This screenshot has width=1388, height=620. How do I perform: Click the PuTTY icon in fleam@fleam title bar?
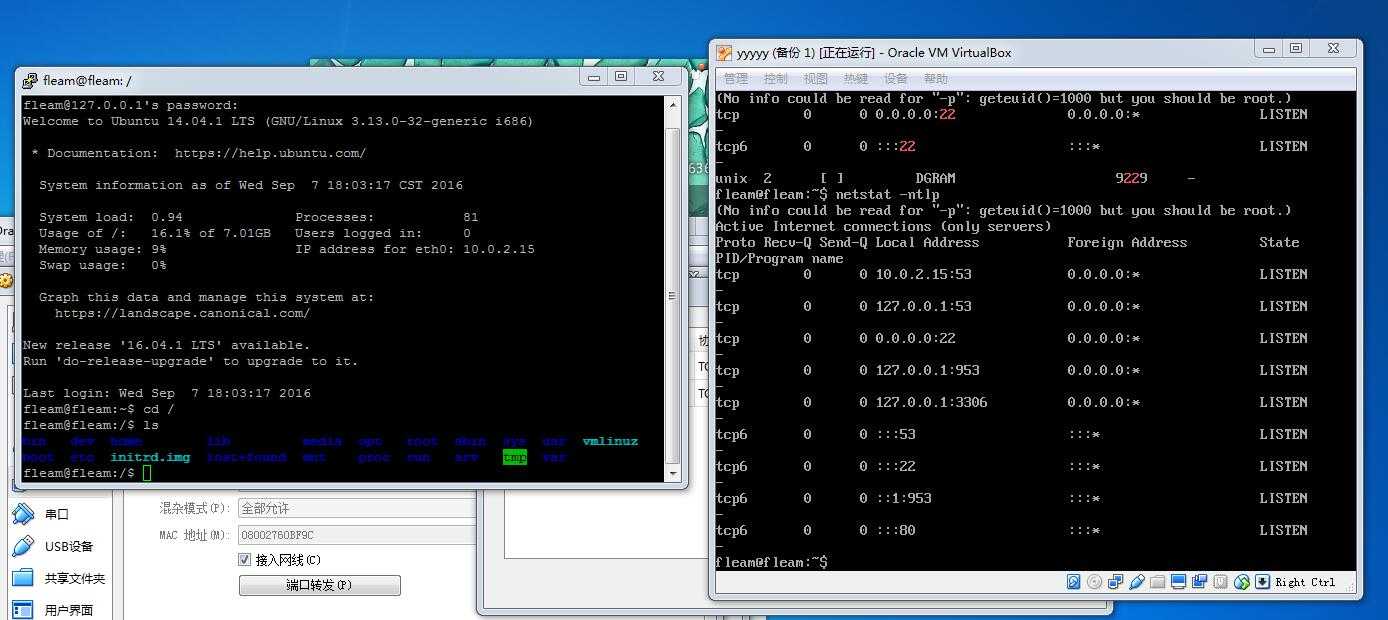pyautogui.click(x=30, y=80)
